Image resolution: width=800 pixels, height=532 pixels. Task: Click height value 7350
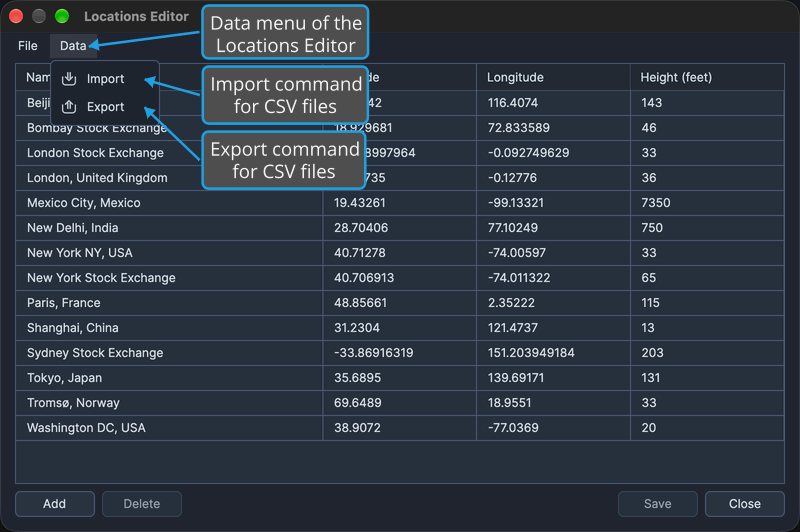tap(656, 203)
